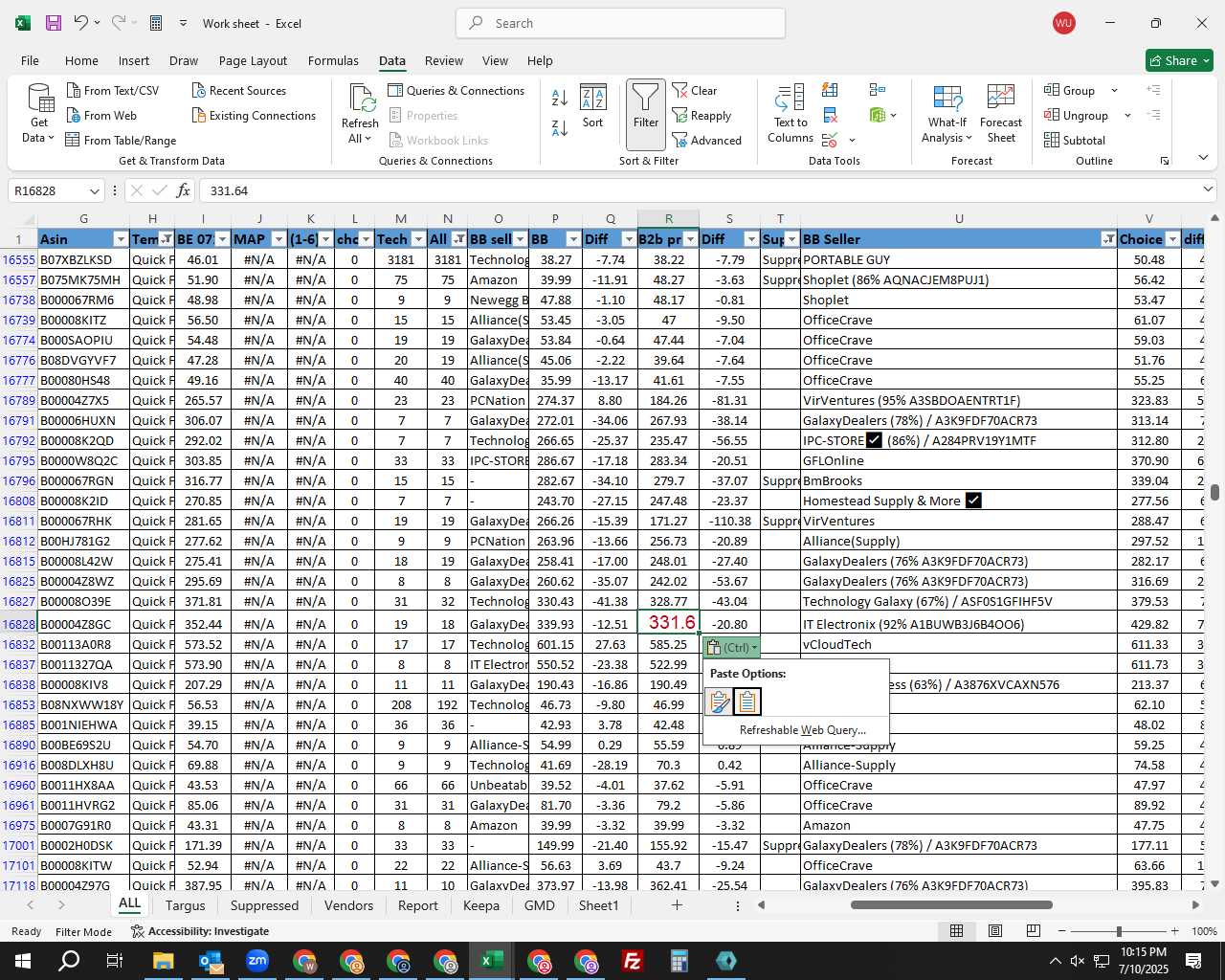
Task: Insert Subtotal in the outline group
Action: coord(1075,140)
